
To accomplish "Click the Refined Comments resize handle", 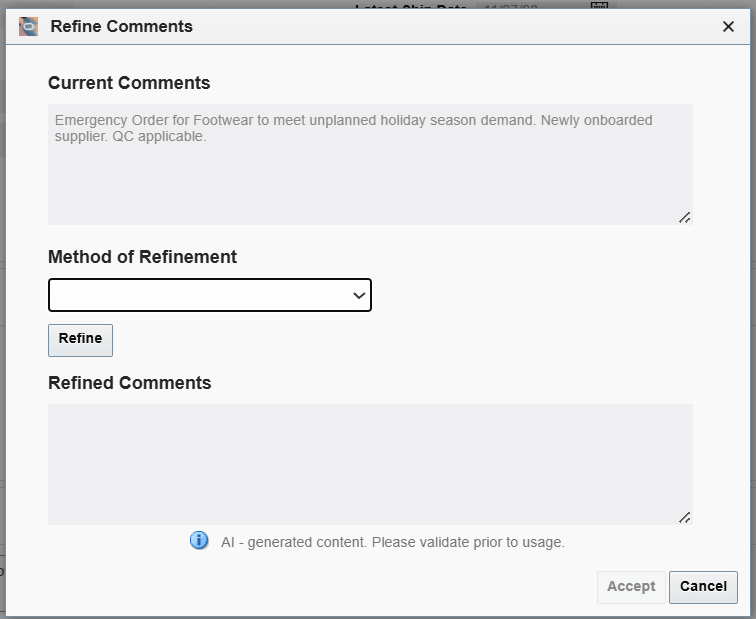I will click(x=685, y=518).
